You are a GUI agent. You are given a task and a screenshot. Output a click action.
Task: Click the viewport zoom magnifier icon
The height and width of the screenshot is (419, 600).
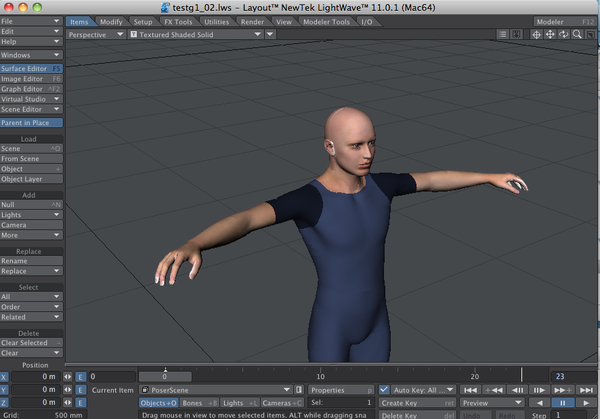click(577, 35)
